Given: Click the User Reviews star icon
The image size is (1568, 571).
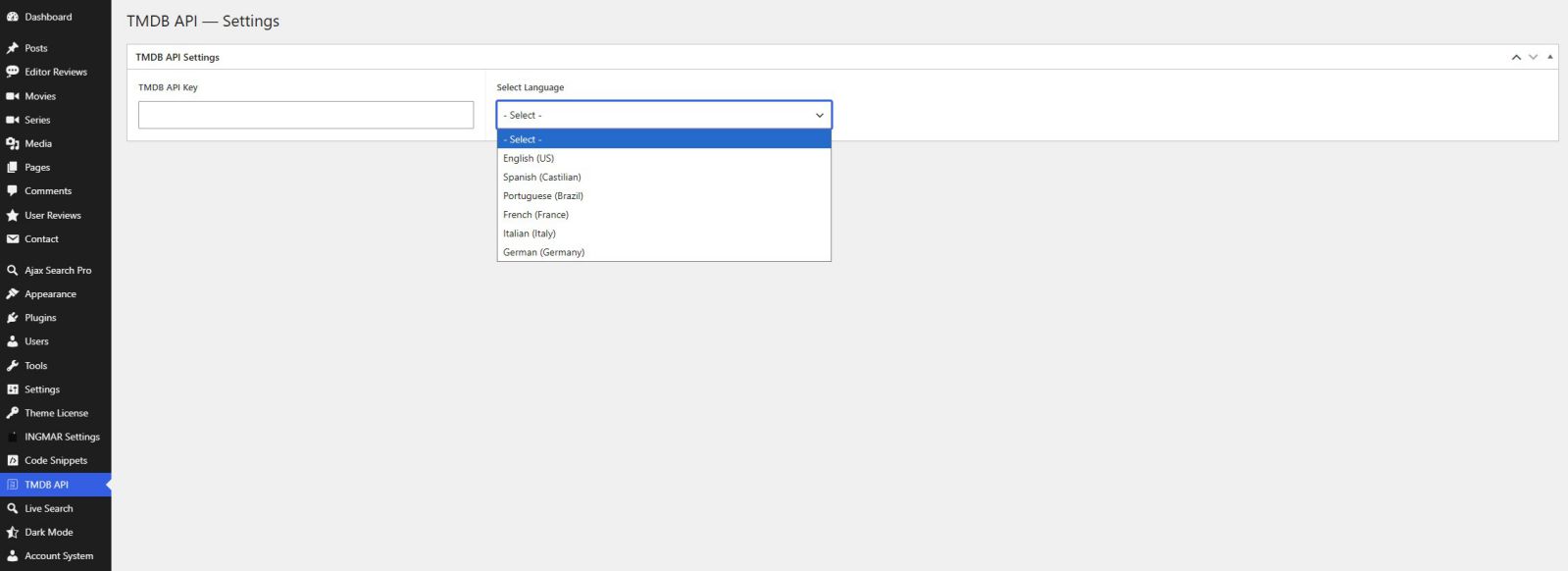Looking at the screenshot, I should click(x=13, y=215).
